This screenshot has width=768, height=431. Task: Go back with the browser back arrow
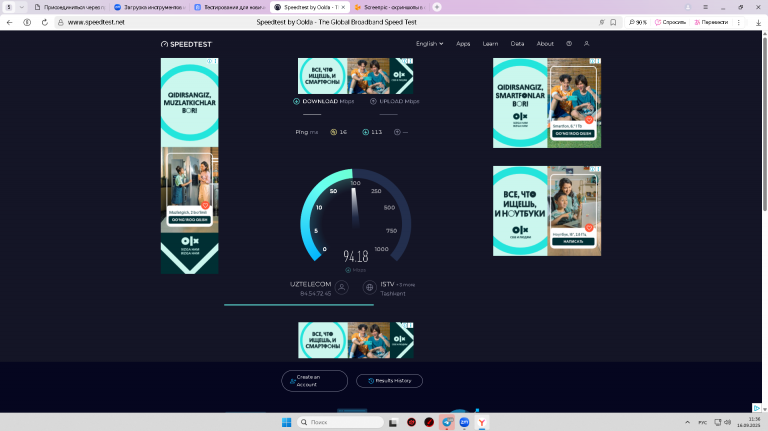coord(9,22)
